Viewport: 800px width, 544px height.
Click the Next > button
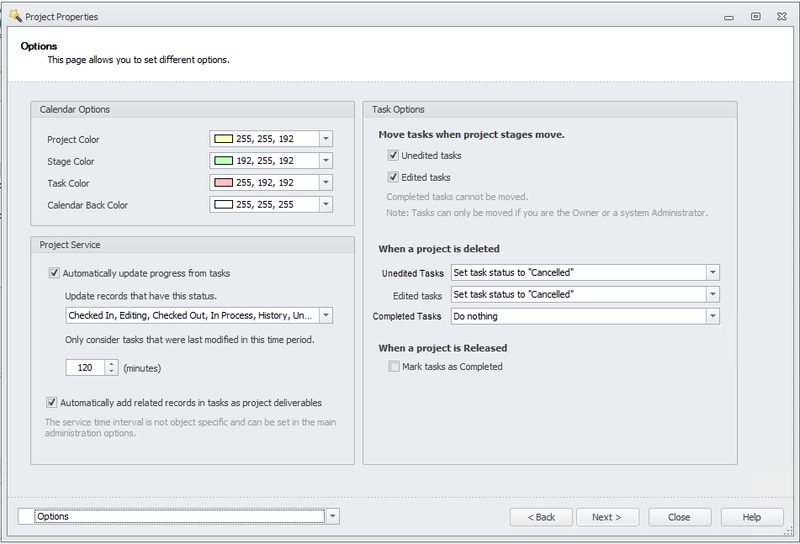point(607,517)
